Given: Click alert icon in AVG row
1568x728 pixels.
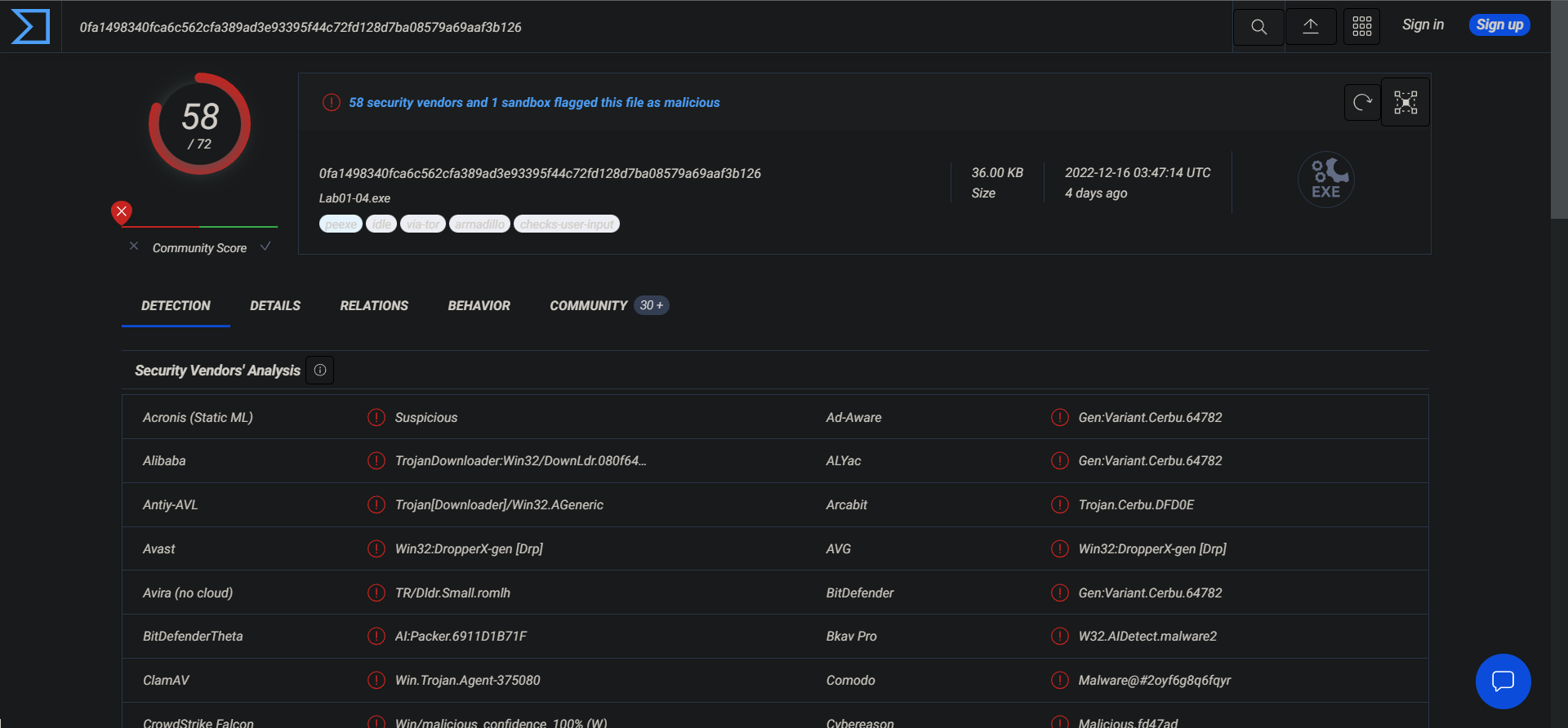Looking at the screenshot, I should click(x=1060, y=549).
